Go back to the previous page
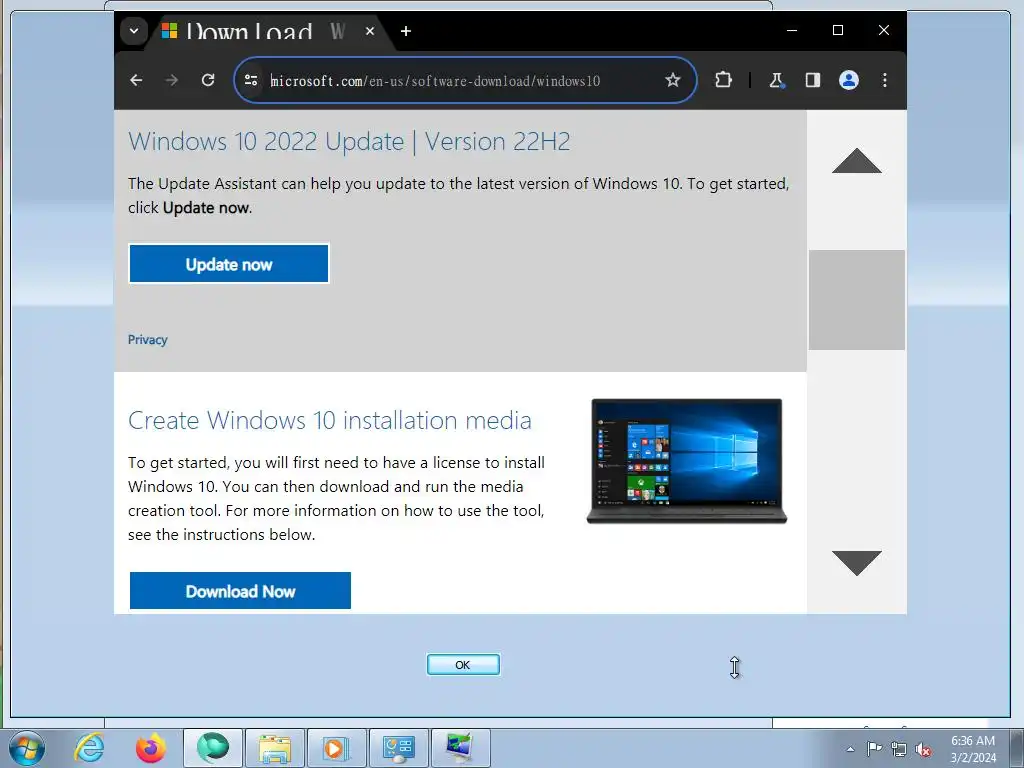Screen dimensions: 1024x768 136,80
